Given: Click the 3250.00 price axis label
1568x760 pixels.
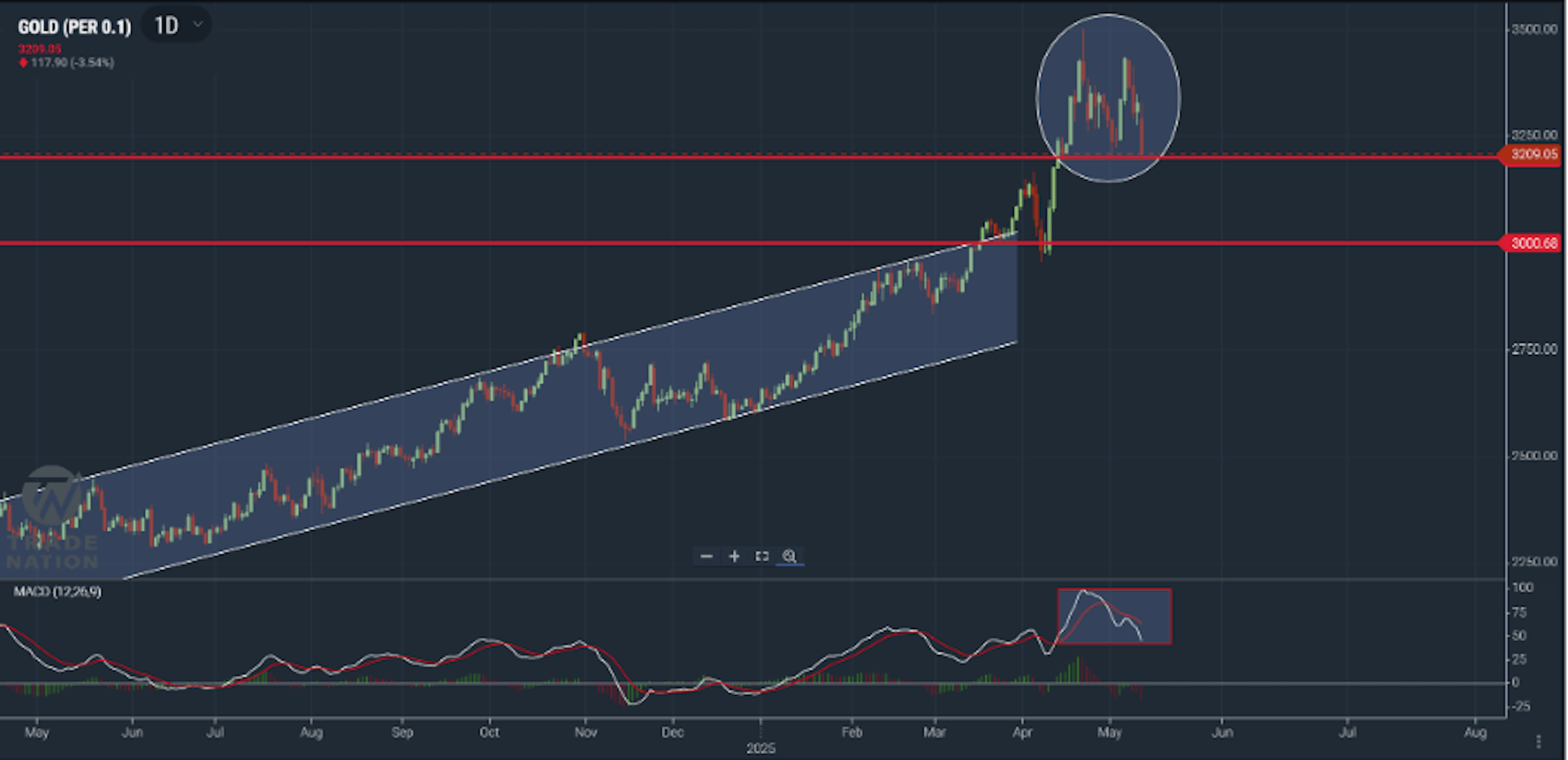Looking at the screenshot, I should (1535, 135).
